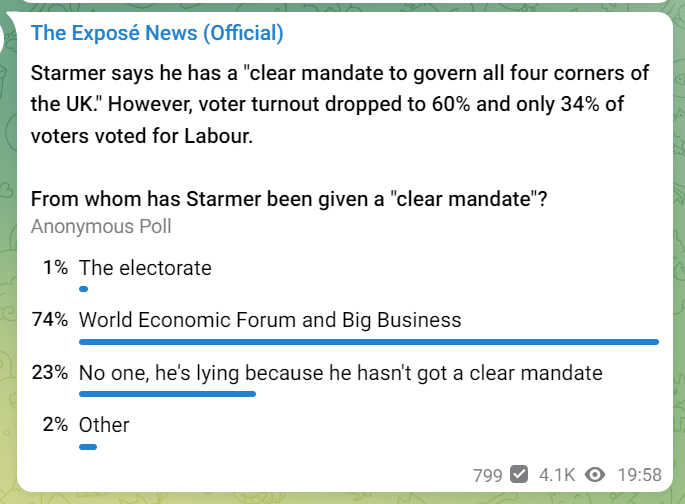Viewport: 685px width, 504px height.
Task: Click the 'Anonymous Poll' label
Action: point(101,226)
